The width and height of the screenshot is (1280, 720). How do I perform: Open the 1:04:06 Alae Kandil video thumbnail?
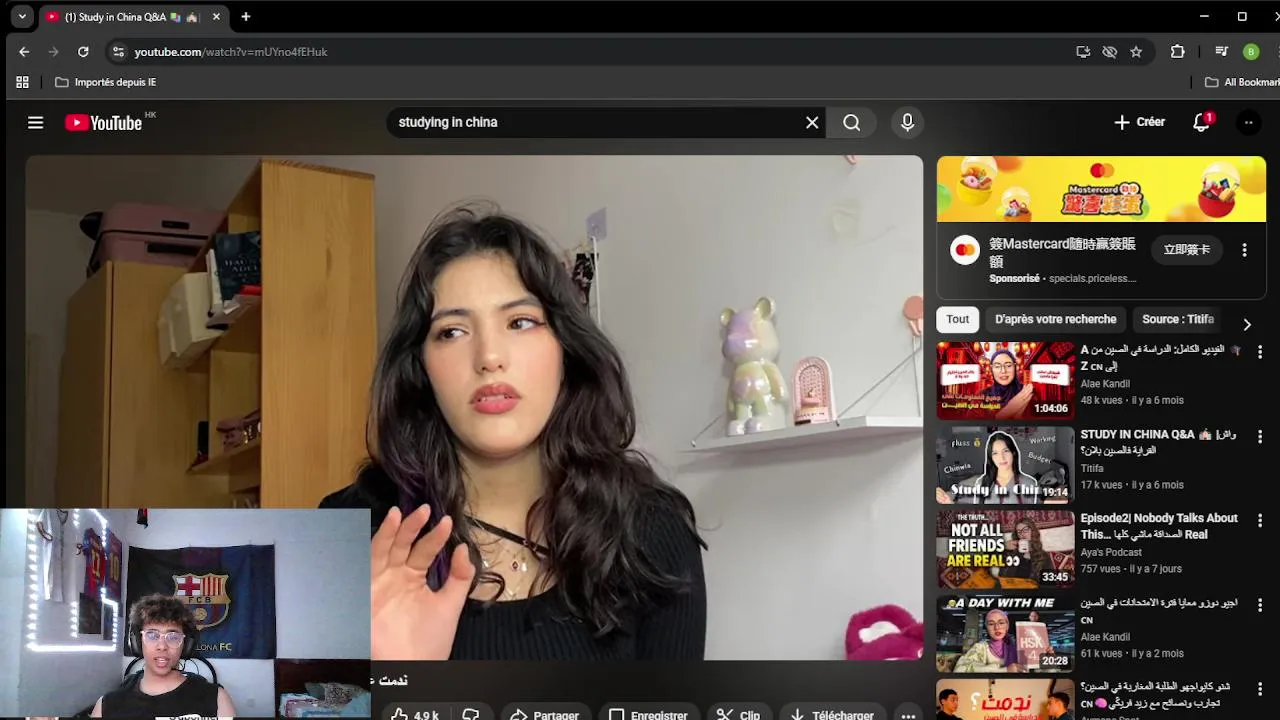pyautogui.click(x=1005, y=380)
